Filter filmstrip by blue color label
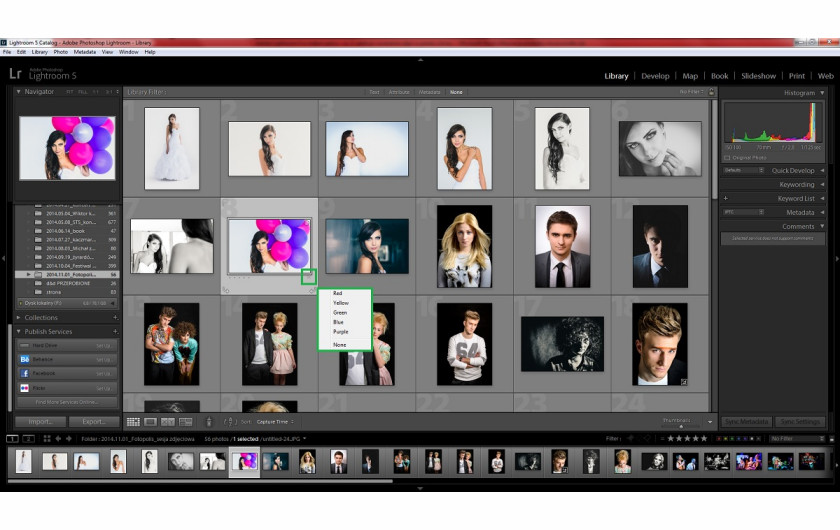The height and width of the screenshot is (530, 840). click(739, 439)
